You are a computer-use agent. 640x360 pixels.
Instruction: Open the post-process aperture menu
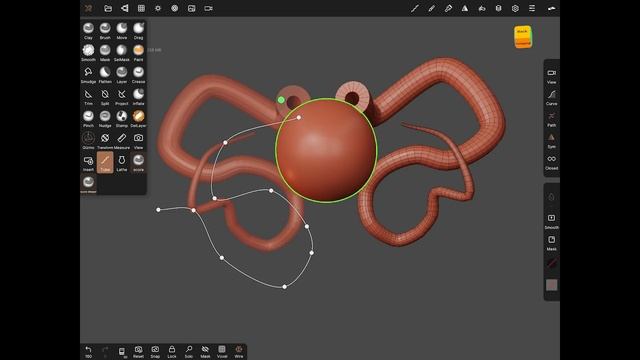175,8
